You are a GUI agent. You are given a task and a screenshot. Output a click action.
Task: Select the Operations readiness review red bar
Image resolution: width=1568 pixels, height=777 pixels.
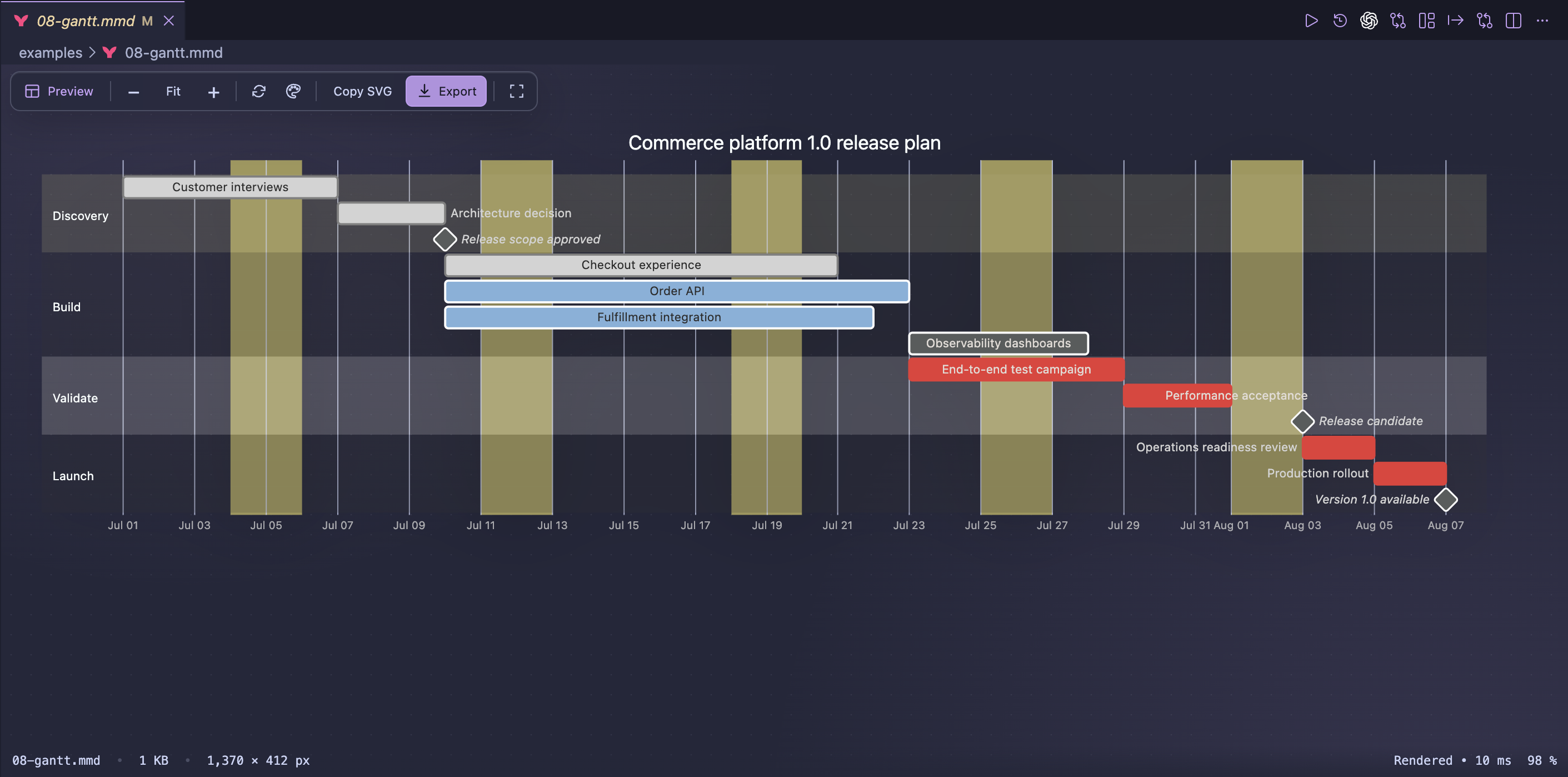[1339, 447]
